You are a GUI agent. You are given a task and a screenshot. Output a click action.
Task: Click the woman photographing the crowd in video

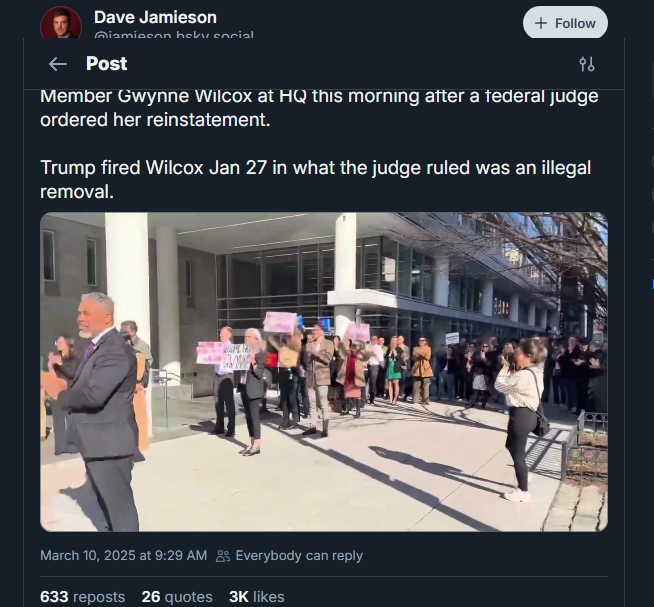[x=521, y=419]
